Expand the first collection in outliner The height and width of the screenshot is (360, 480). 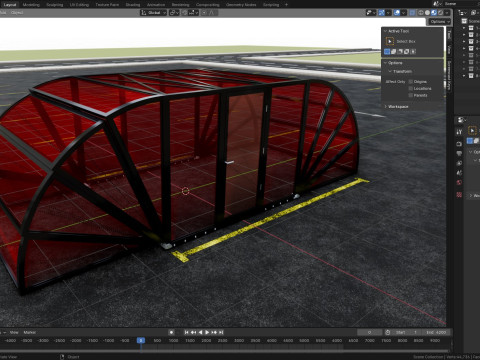464,28
